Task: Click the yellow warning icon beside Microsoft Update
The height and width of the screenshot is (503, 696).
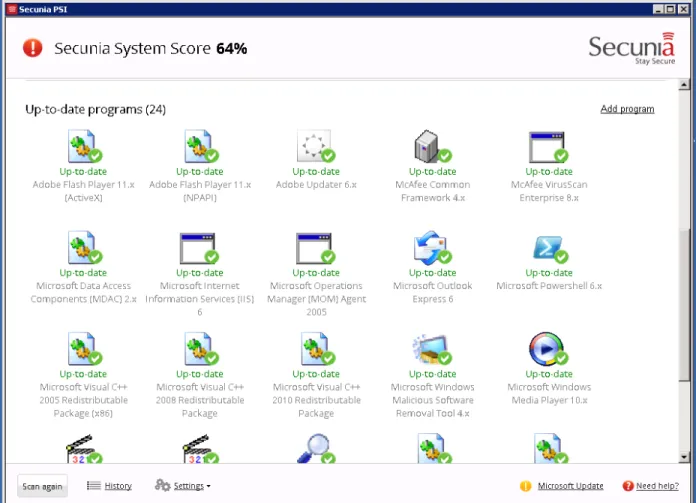Action: (x=526, y=486)
